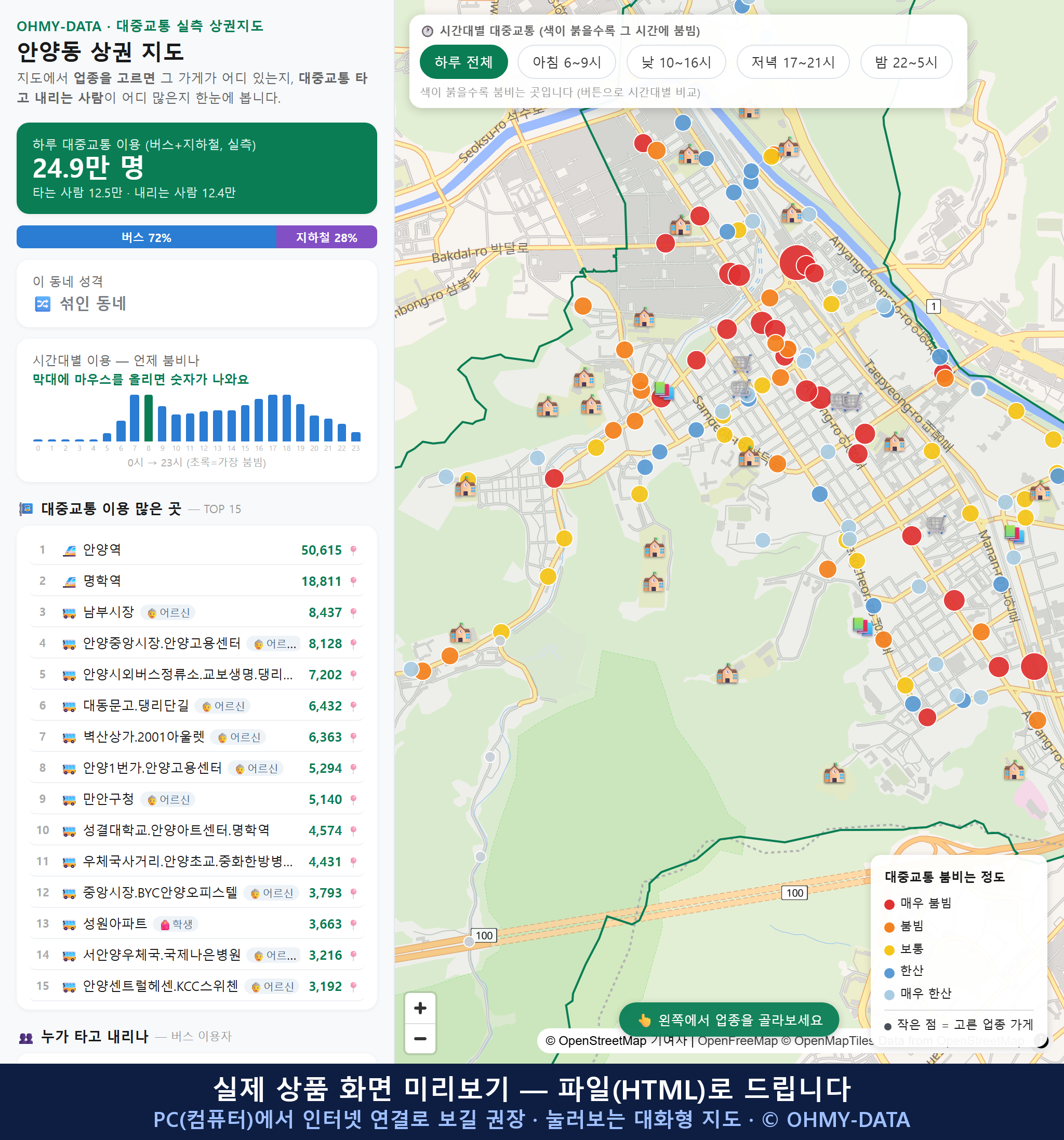Select the 안양센트럴헤센.KCC스위첸 row
Screen dimensions: 1064x1140
pyautogui.click(x=197, y=986)
